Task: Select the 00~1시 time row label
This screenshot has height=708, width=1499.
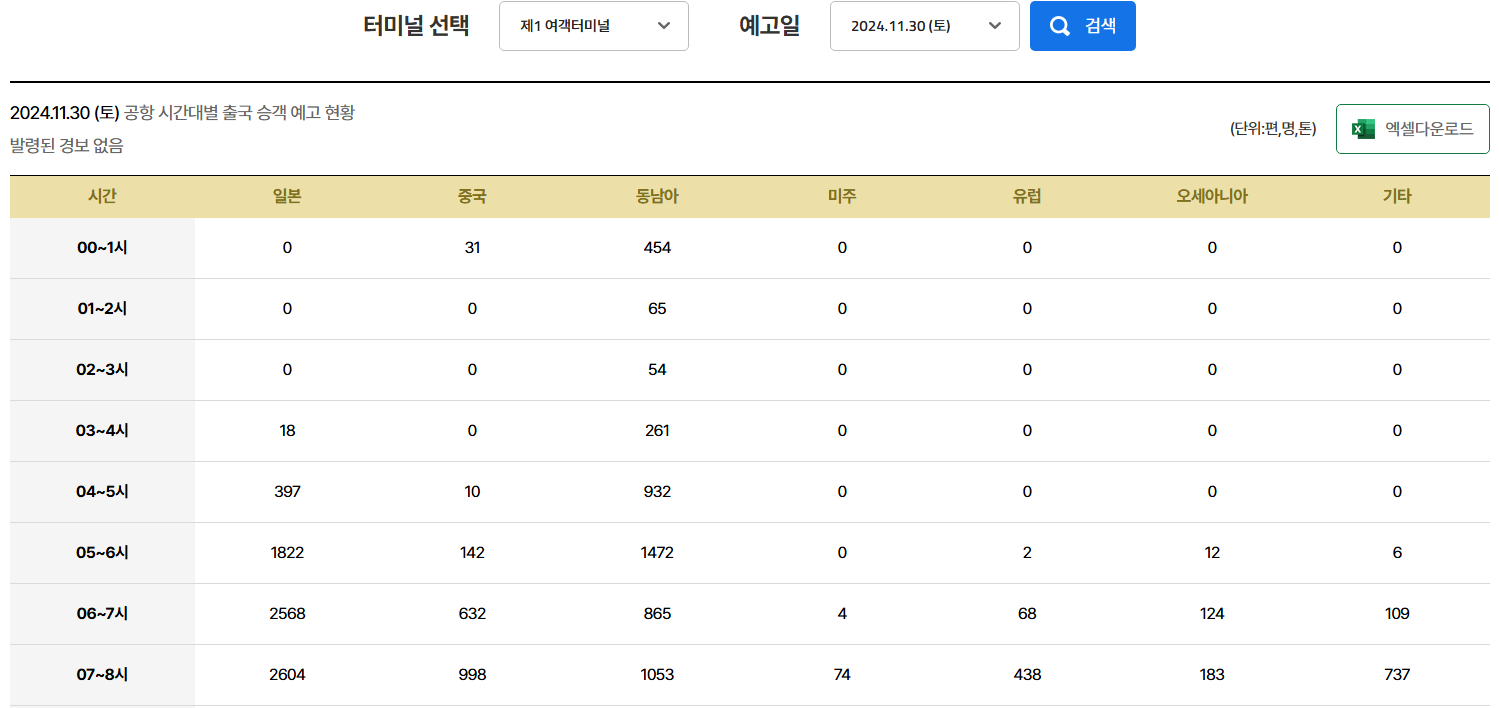Action: pos(102,248)
